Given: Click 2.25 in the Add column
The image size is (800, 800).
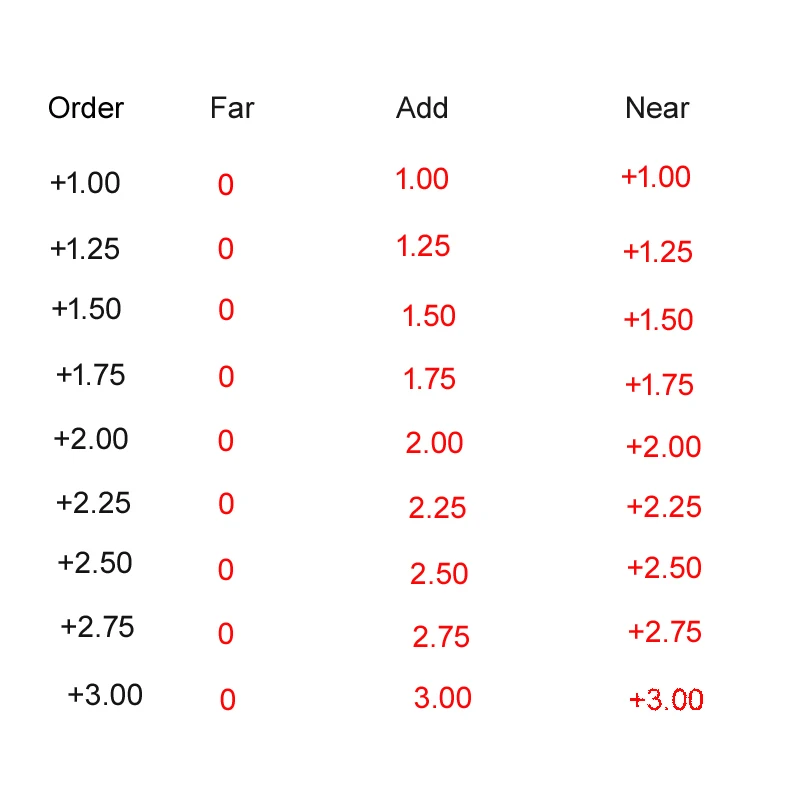Looking at the screenshot, I should [x=437, y=508].
